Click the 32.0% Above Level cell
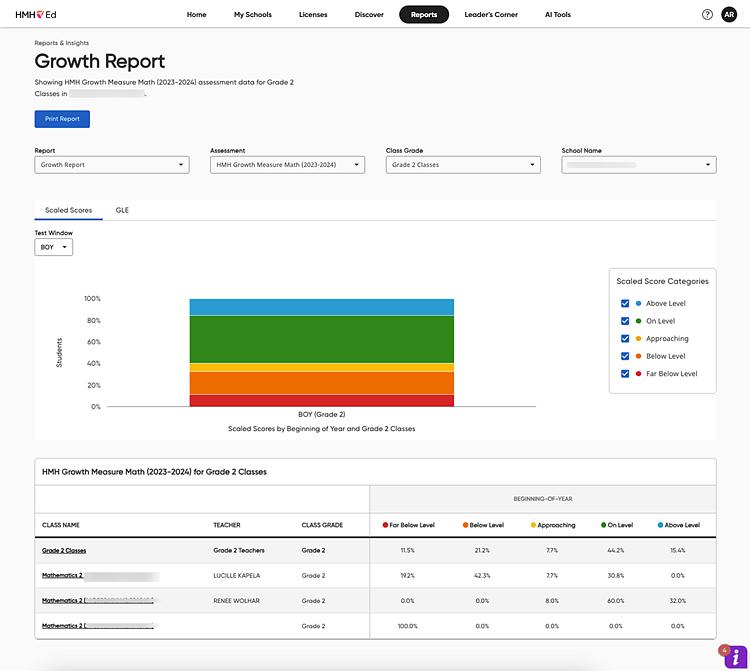The width and height of the screenshot is (750, 671). [x=678, y=601]
